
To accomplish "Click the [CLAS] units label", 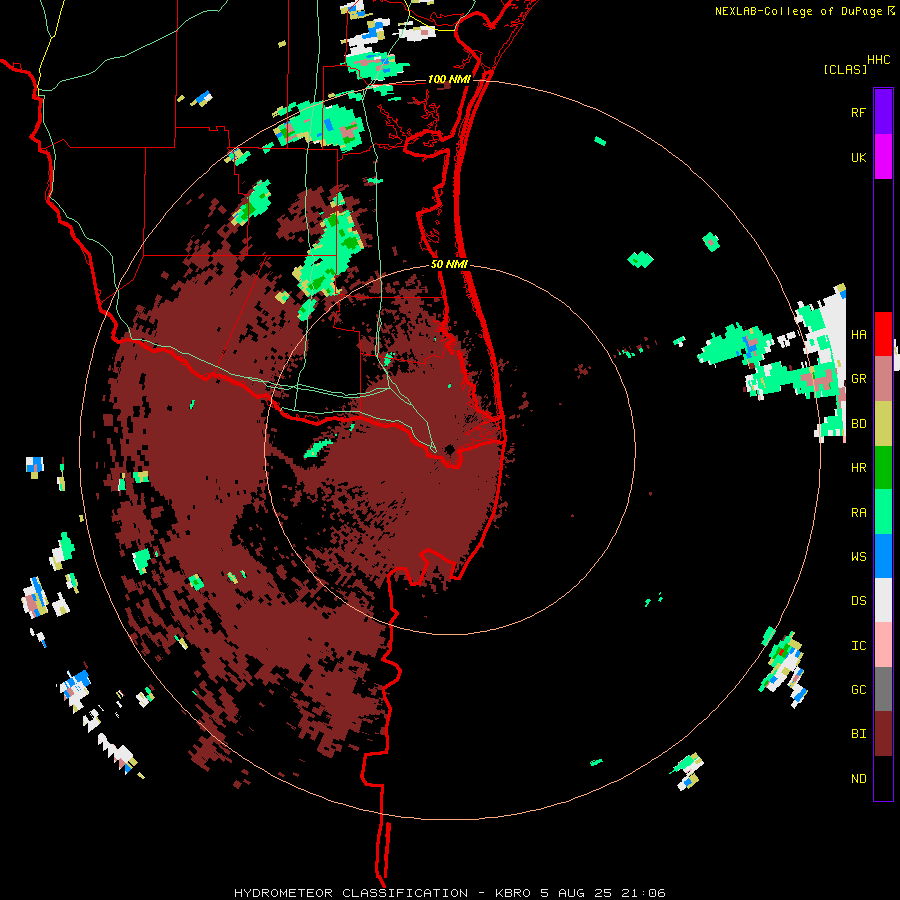I will tap(845, 69).
